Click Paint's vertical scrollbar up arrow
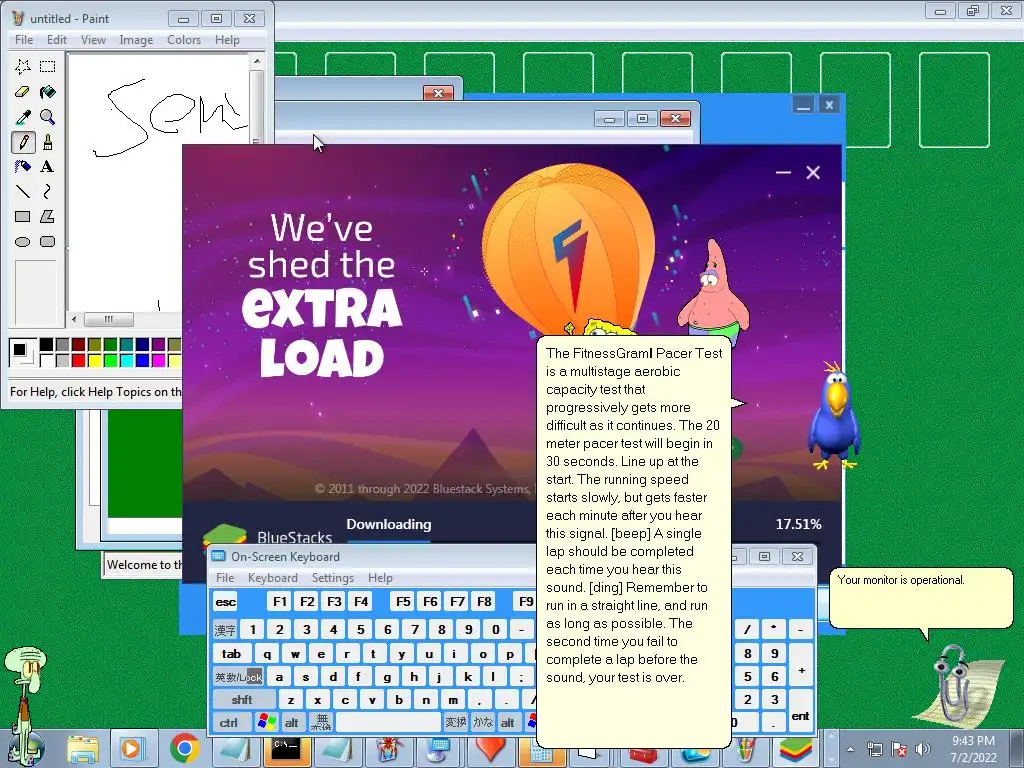Screen dimensions: 1024x768 click(x=257, y=61)
